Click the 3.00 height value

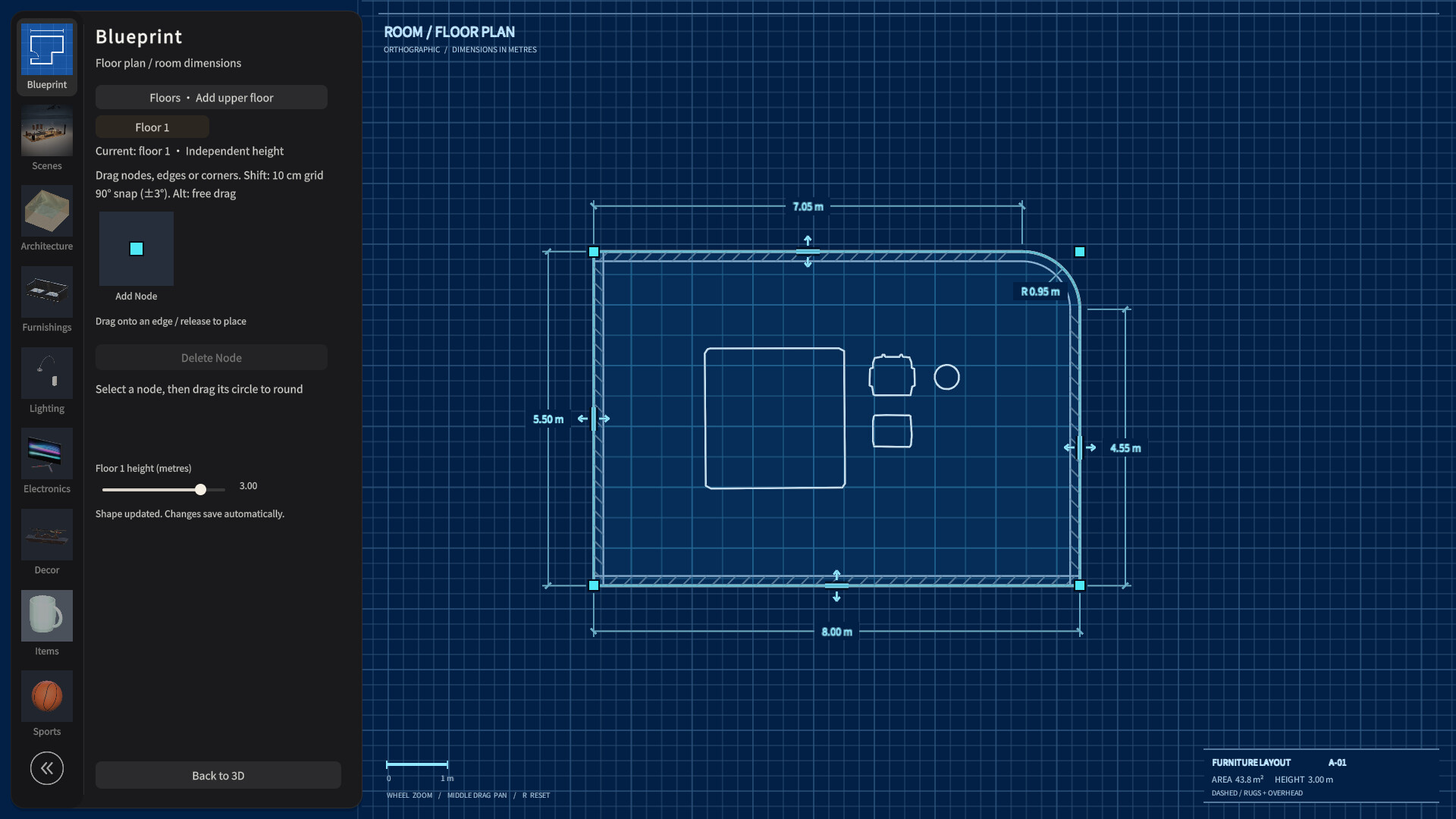(248, 486)
